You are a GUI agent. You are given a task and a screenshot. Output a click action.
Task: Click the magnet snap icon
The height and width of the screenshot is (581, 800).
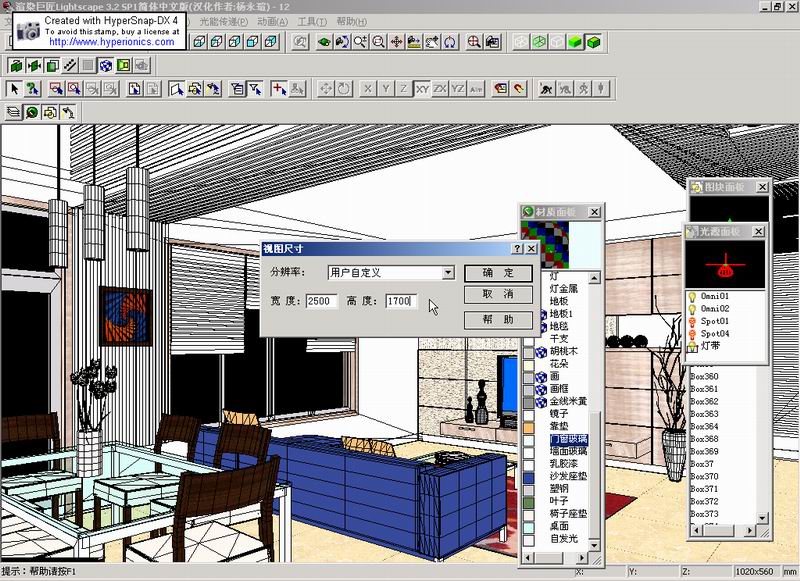point(518,89)
